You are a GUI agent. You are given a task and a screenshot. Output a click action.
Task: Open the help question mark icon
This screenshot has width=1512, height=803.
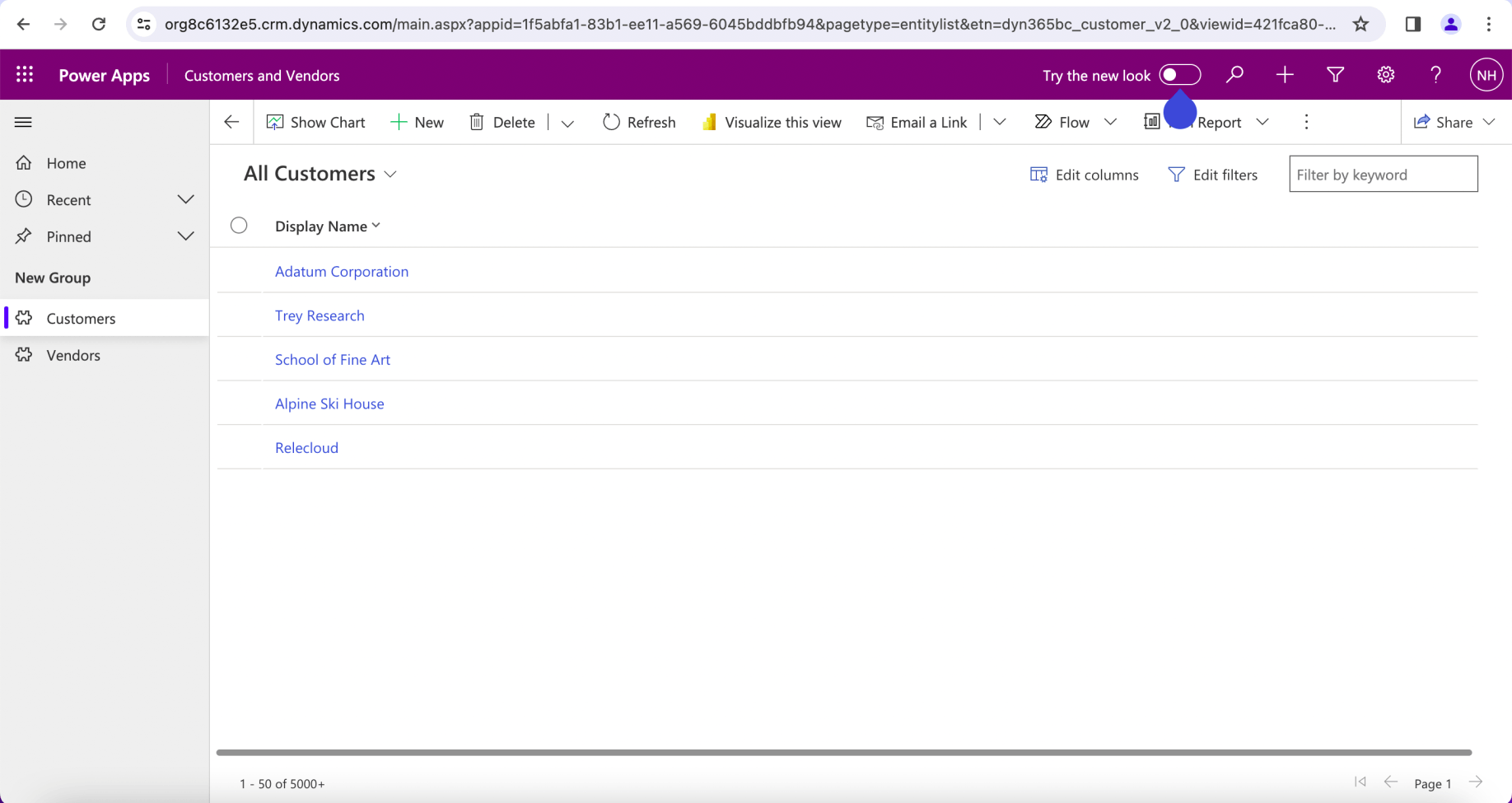click(1436, 75)
